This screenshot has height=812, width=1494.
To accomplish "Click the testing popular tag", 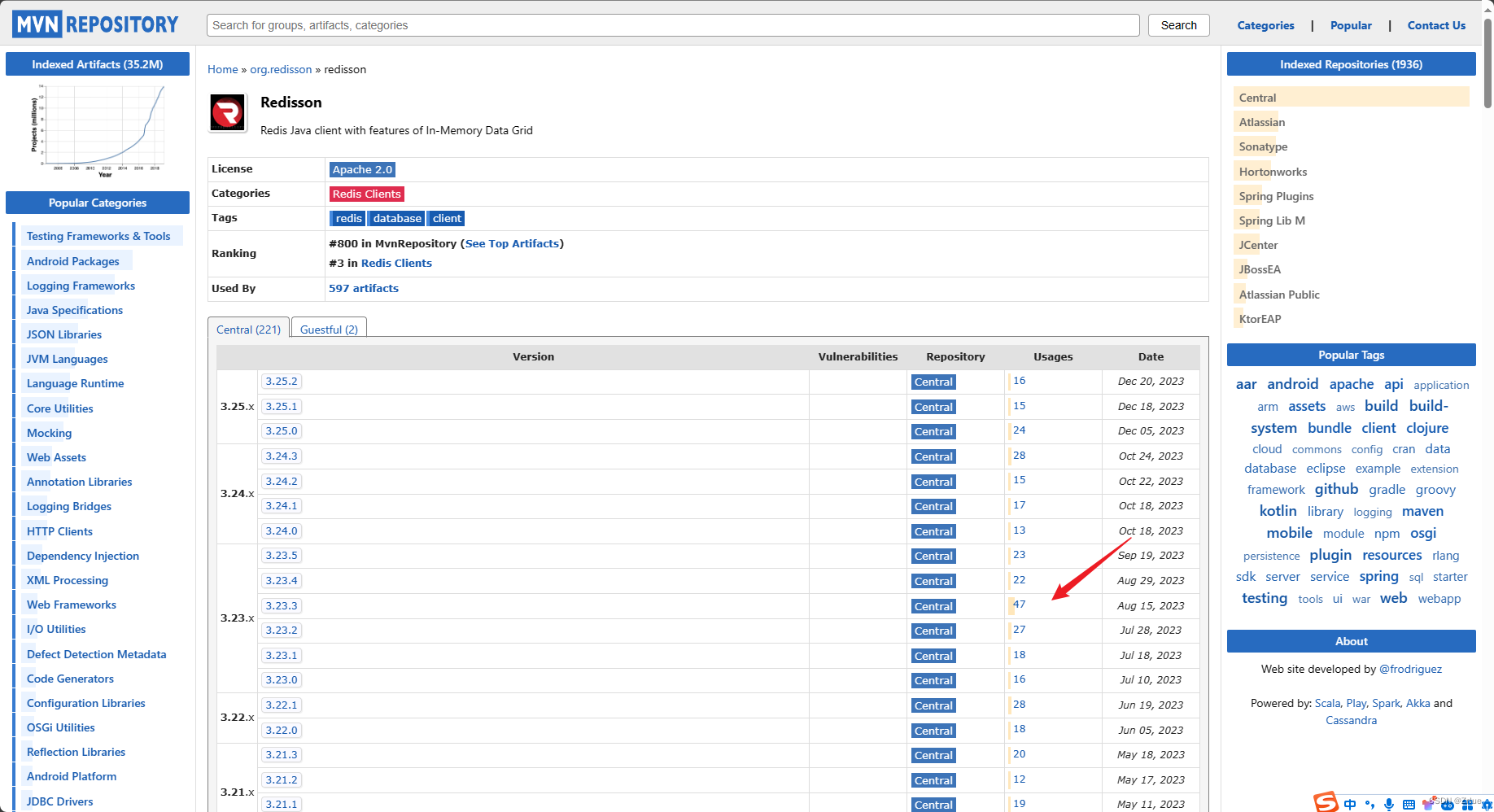I will click(1265, 598).
